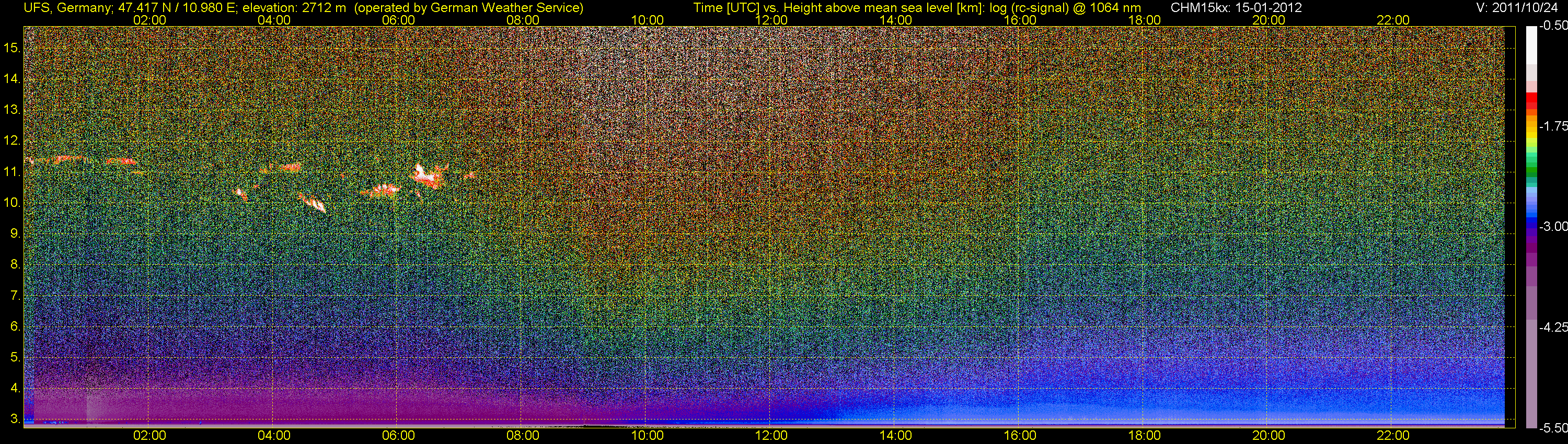Click "14:00" on the lower time axis
Screen dimensions: 1568x444
(896, 436)
